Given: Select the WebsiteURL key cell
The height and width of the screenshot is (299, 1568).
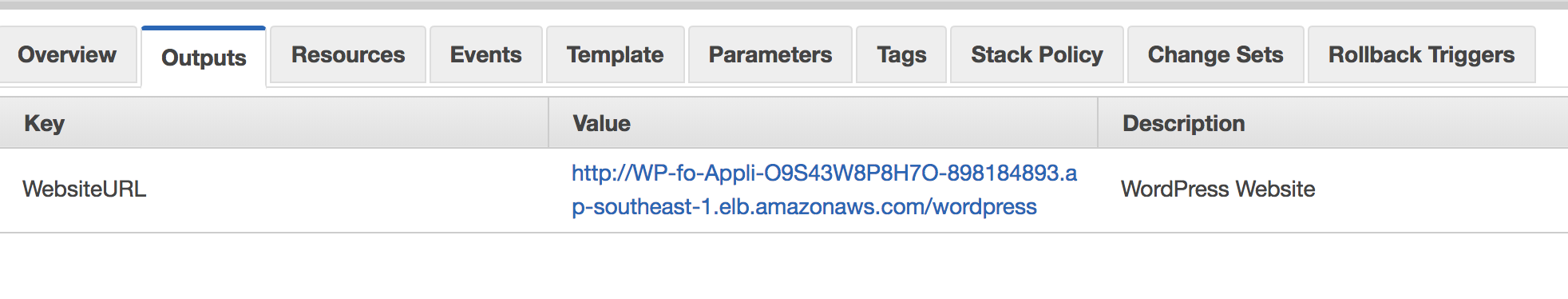Looking at the screenshot, I should pyautogui.click(x=274, y=189).
